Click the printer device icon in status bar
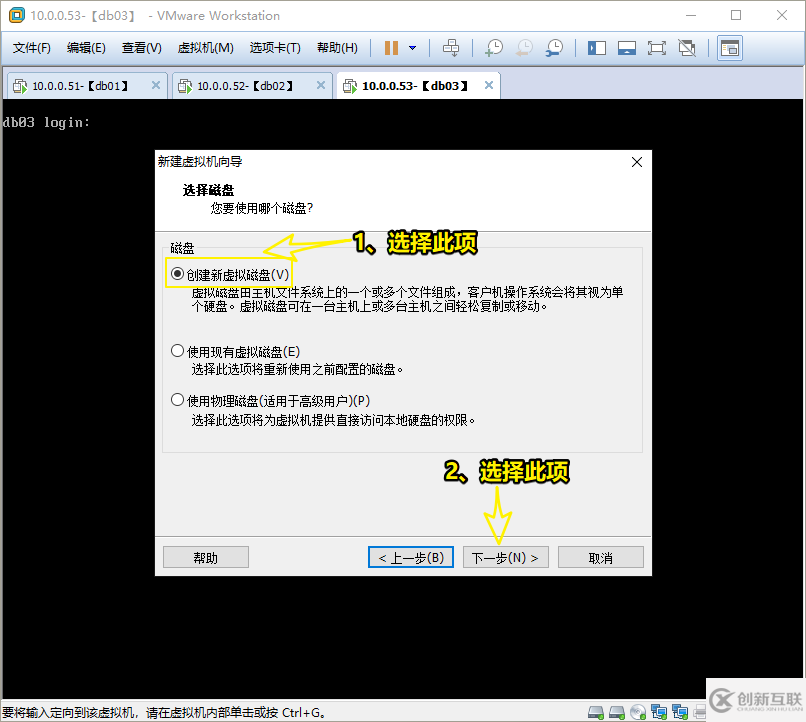 tap(700, 712)
